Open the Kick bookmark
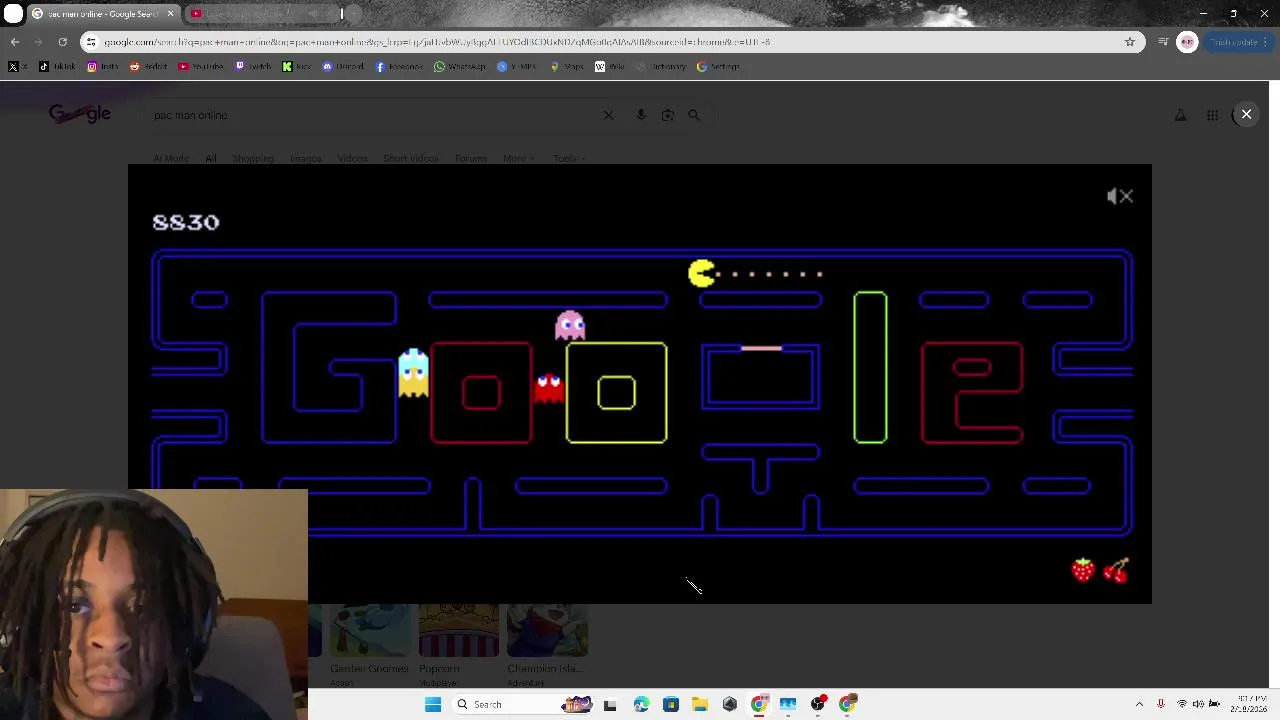This screenshot has width=1280, height=720. (x=296, y=67)
